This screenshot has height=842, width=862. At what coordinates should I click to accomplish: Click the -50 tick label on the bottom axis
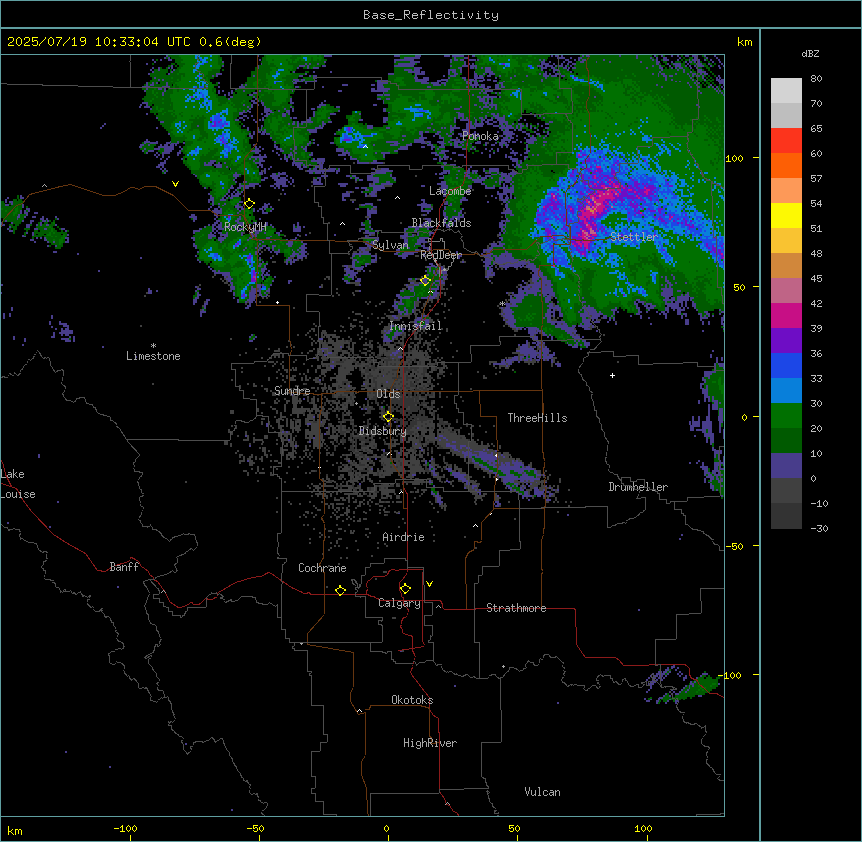(x=255, y=828)
